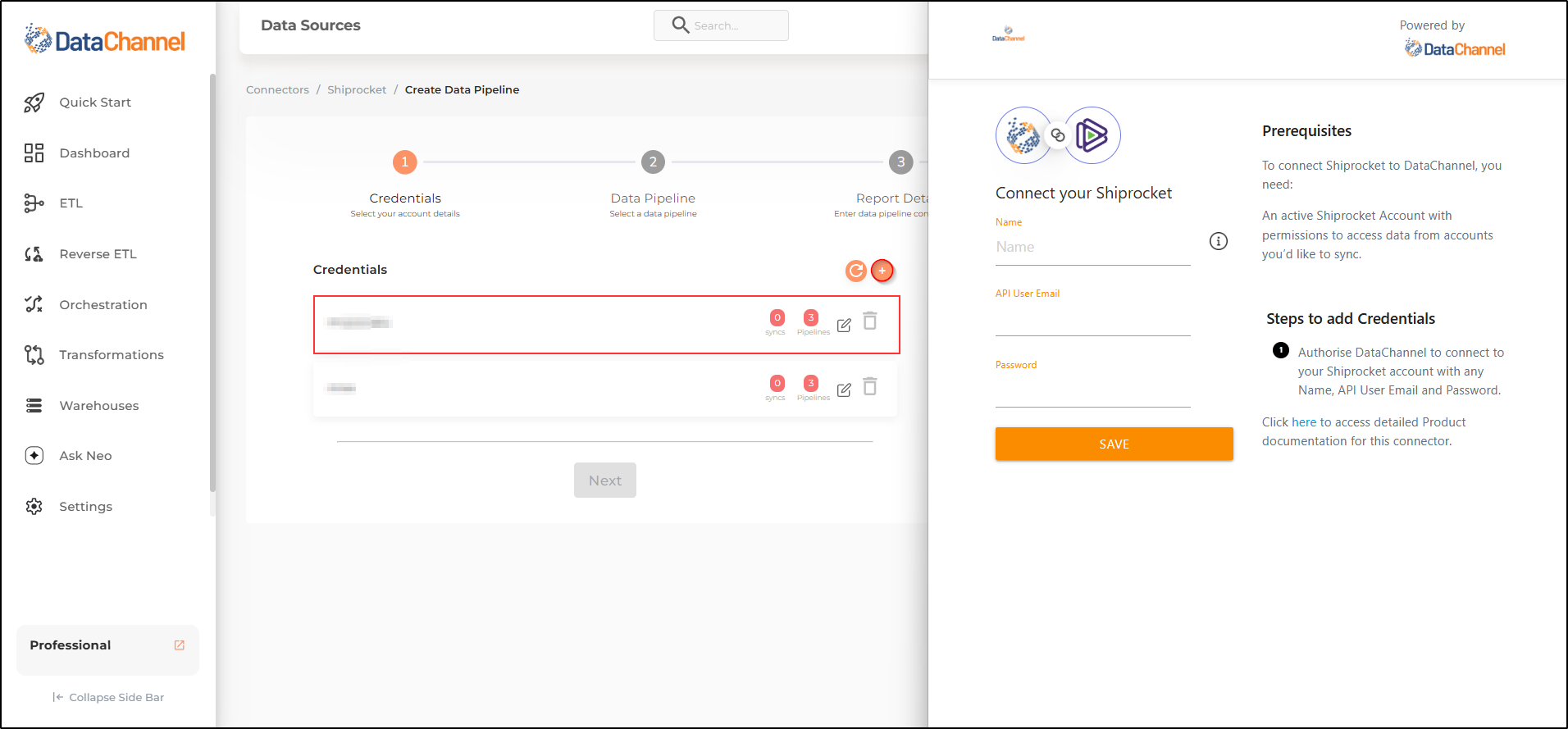This screenshot has height=729, width=1568.
Task: Edit the first credential row
Action: [x=844, y=325]
